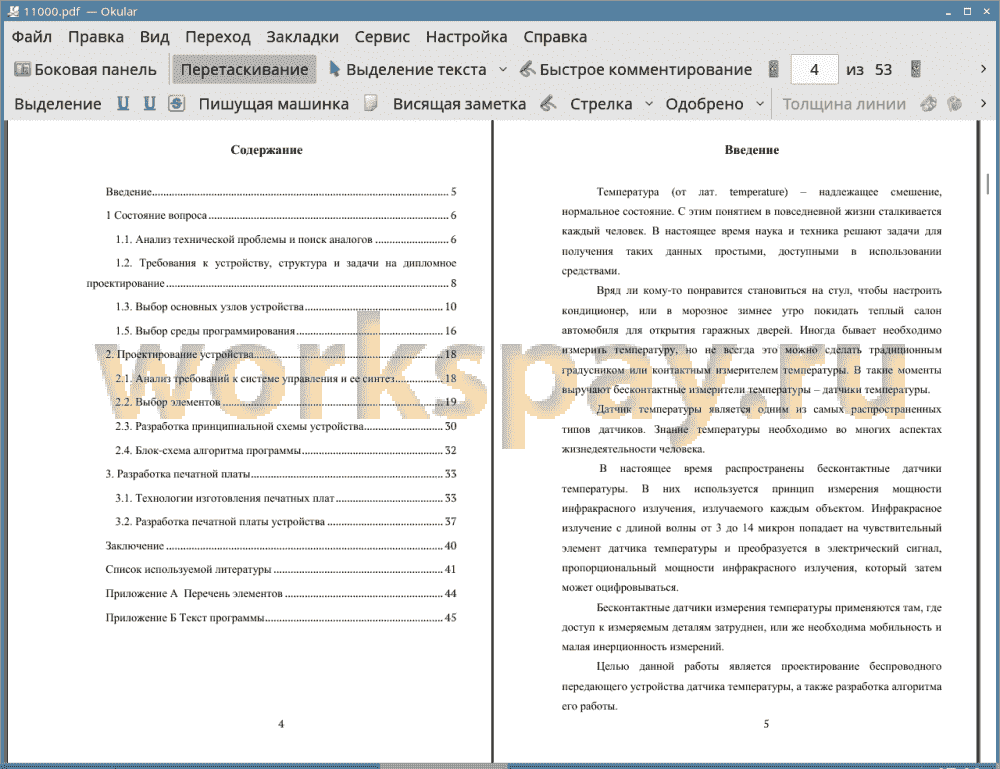Click the inline note page icon
This screenshot has height=769, width=1000.
pos(371,103)
